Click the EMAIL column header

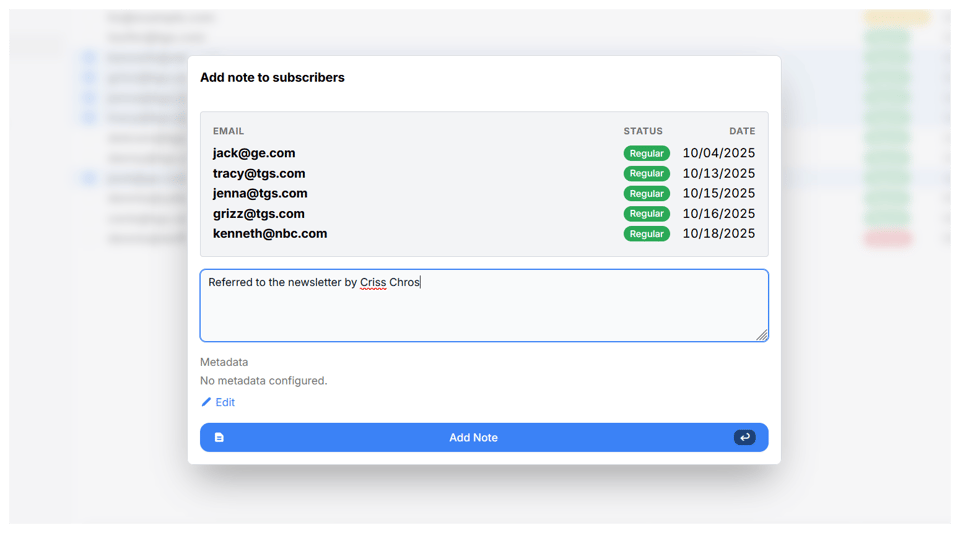click(228, 131)
